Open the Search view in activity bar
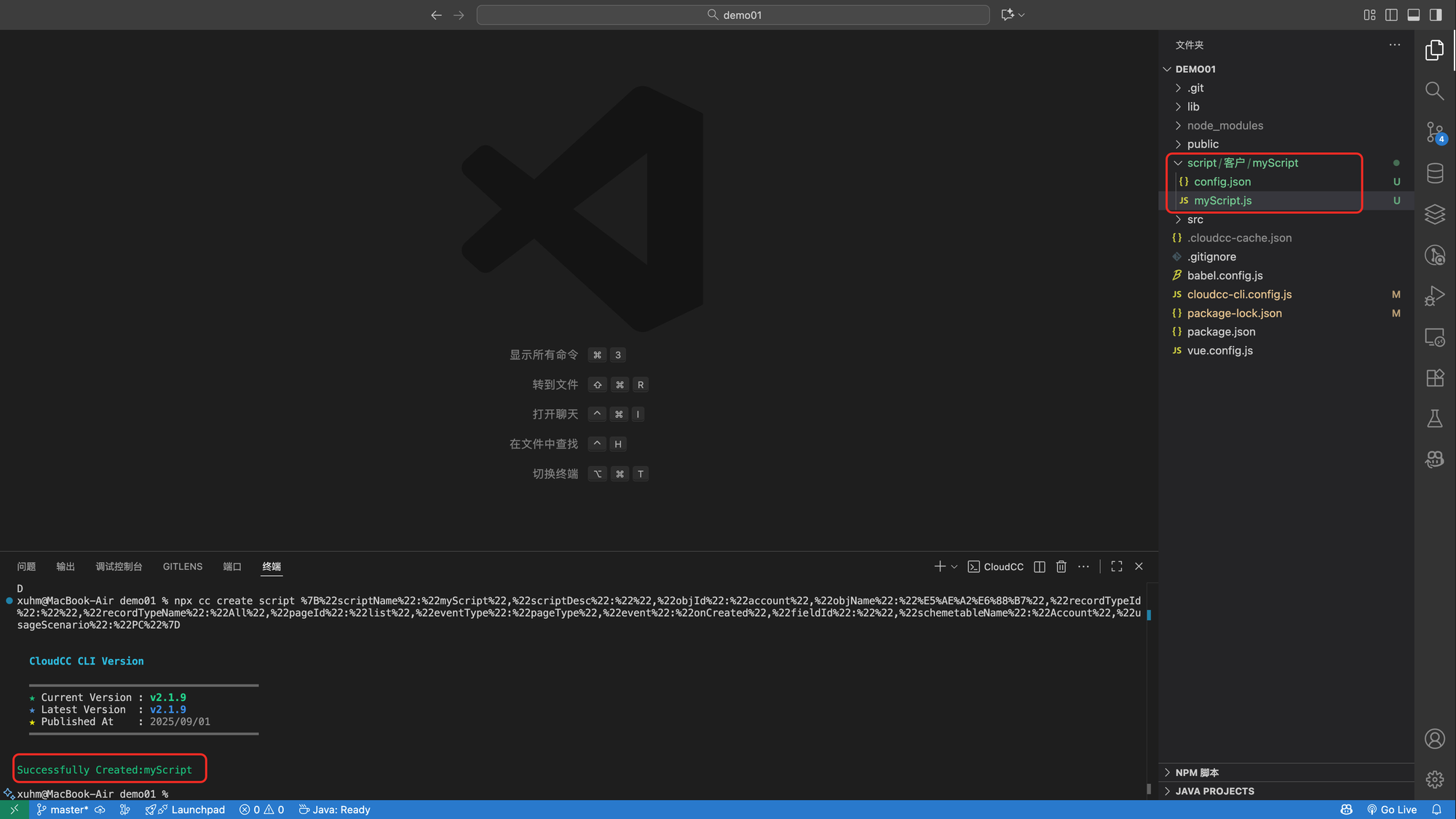The width and height of the screenshot is (1456, 819). [1434, 91]
